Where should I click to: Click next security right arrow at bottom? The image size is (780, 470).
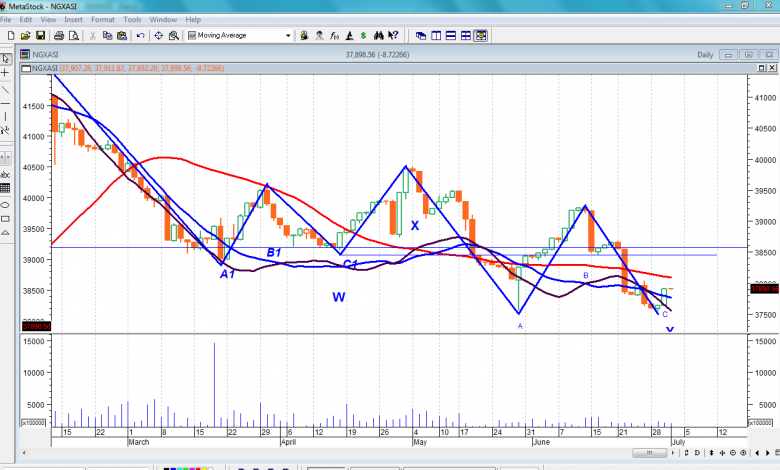767,453
